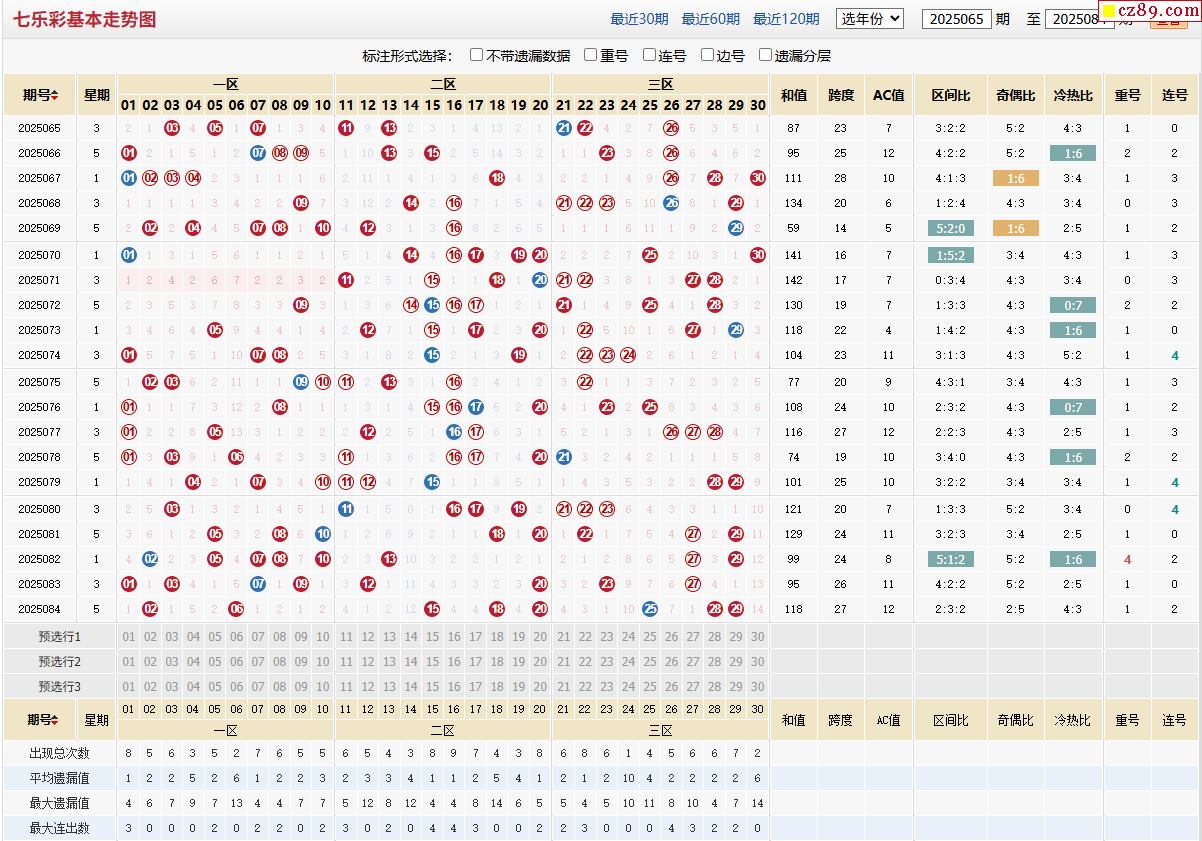Click red 重号 value 4 in row 2025082
The width and height of the screenshot is (1202, 841).
point(1128,559)
